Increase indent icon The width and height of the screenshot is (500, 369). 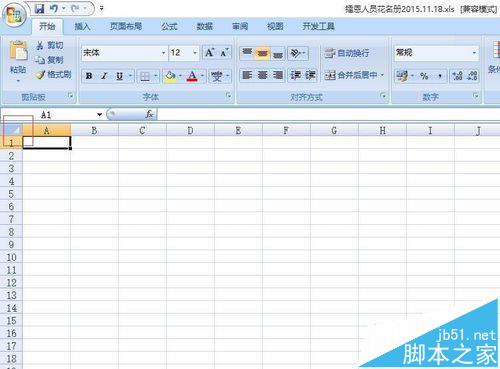(x=310, y=75)
